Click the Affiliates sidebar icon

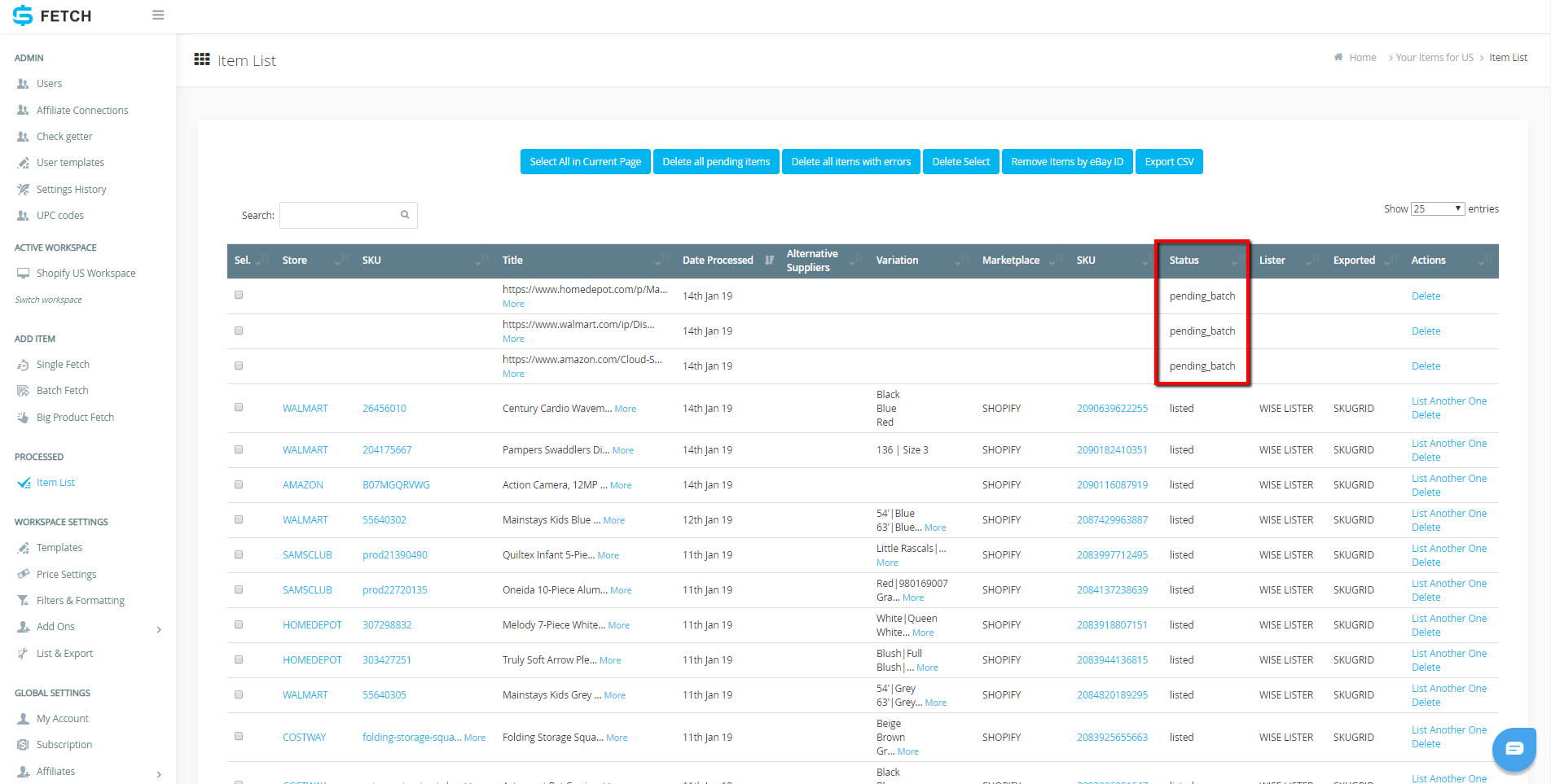pos(23,772)
